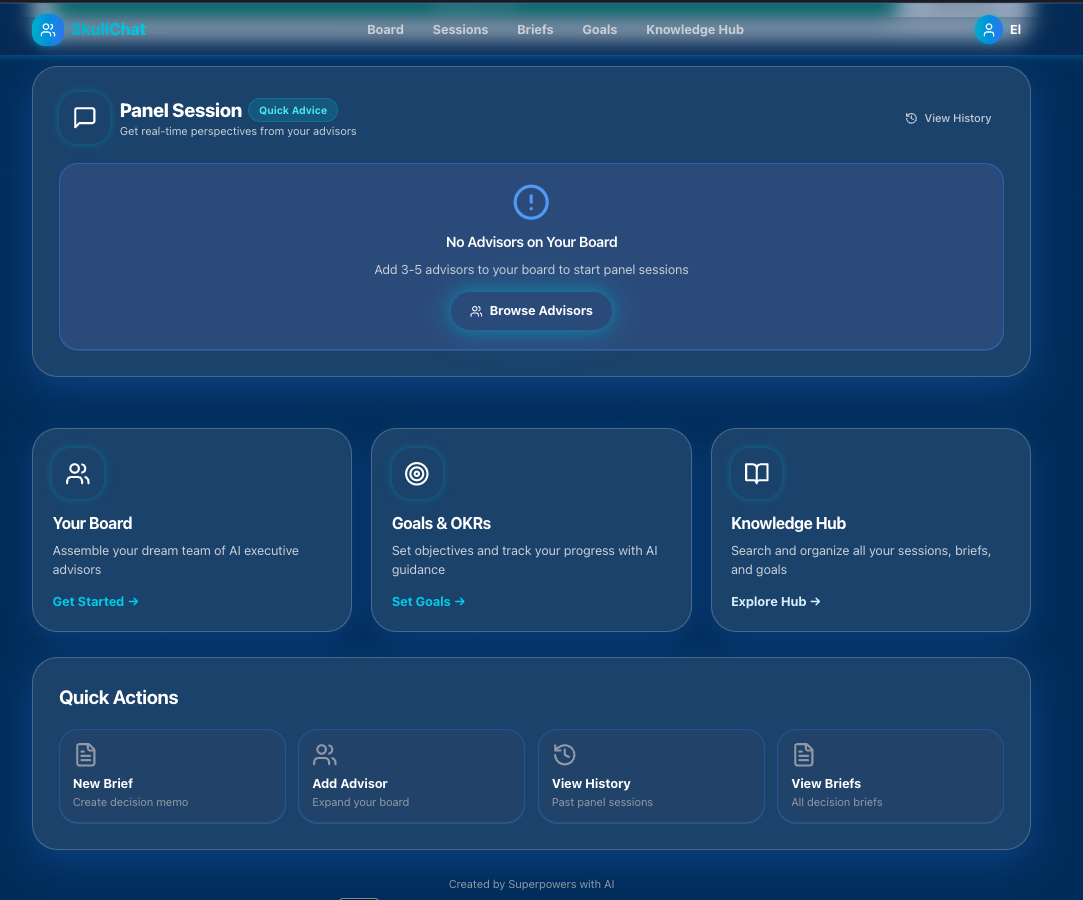Click the Your Board people icon
The height and width of the screenshot is (900, 1083).
pos(78,473)
